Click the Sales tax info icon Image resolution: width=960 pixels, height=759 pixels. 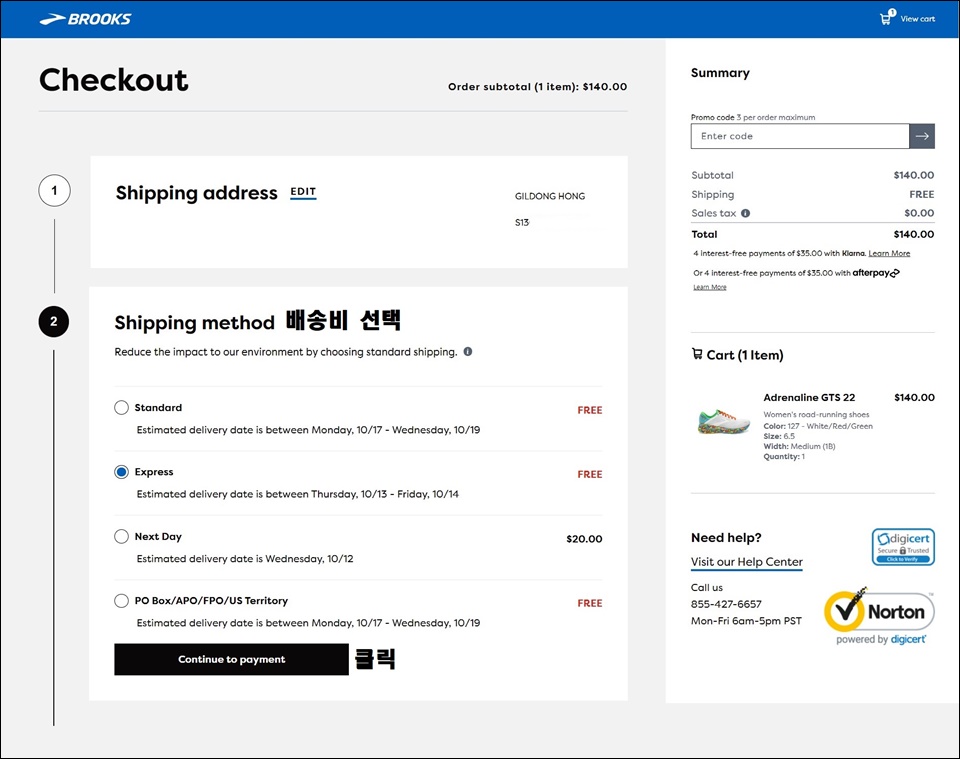745,214
